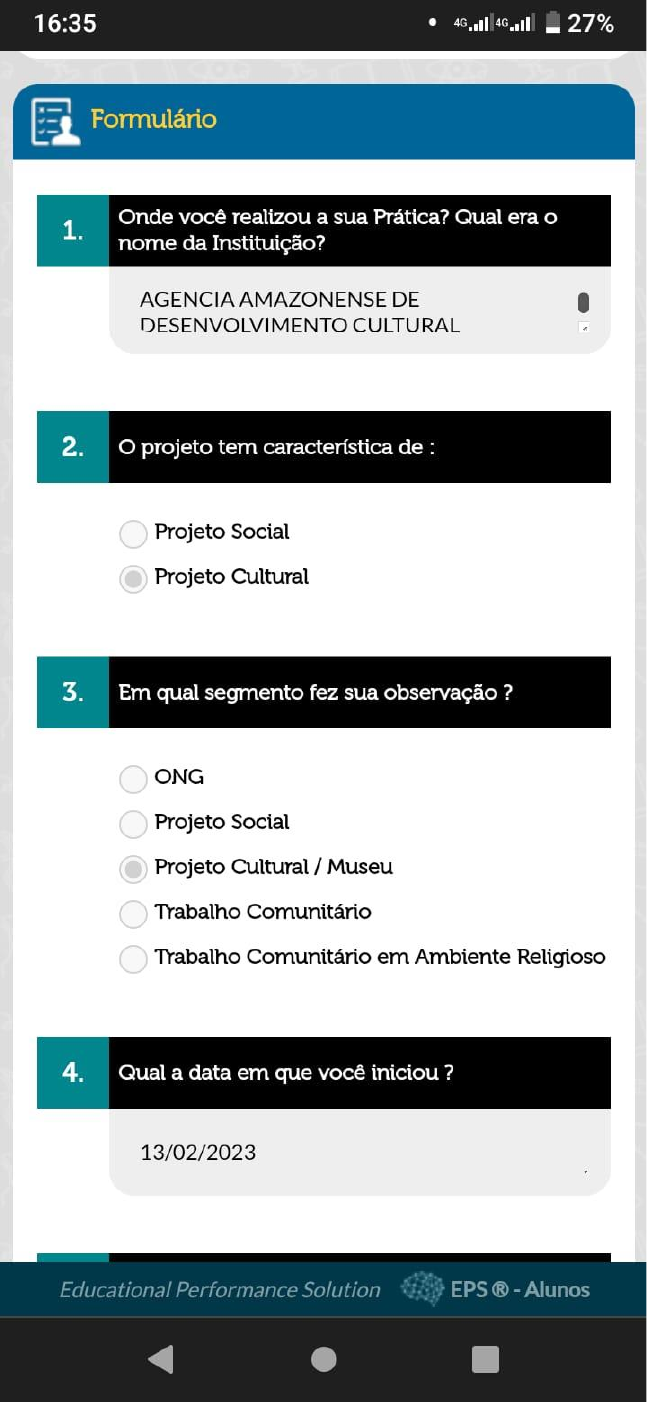Tap the resize handle of date field
This screenshot has width=647, height=1402.
pos(585,1171)
